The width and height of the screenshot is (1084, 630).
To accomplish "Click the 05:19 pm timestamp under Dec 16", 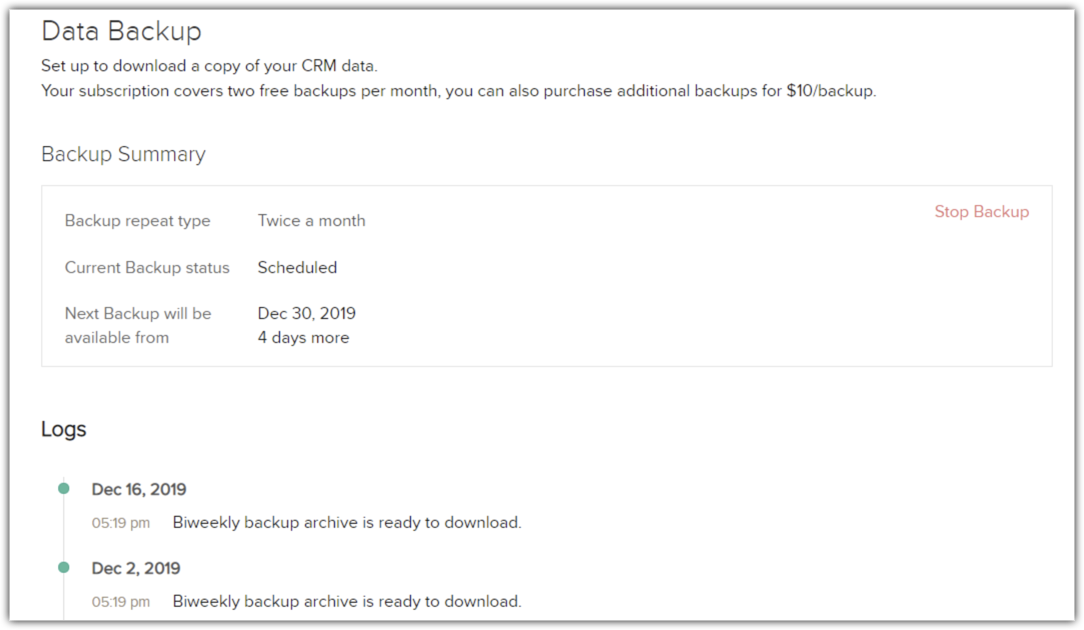I will (x=120, y=523).
